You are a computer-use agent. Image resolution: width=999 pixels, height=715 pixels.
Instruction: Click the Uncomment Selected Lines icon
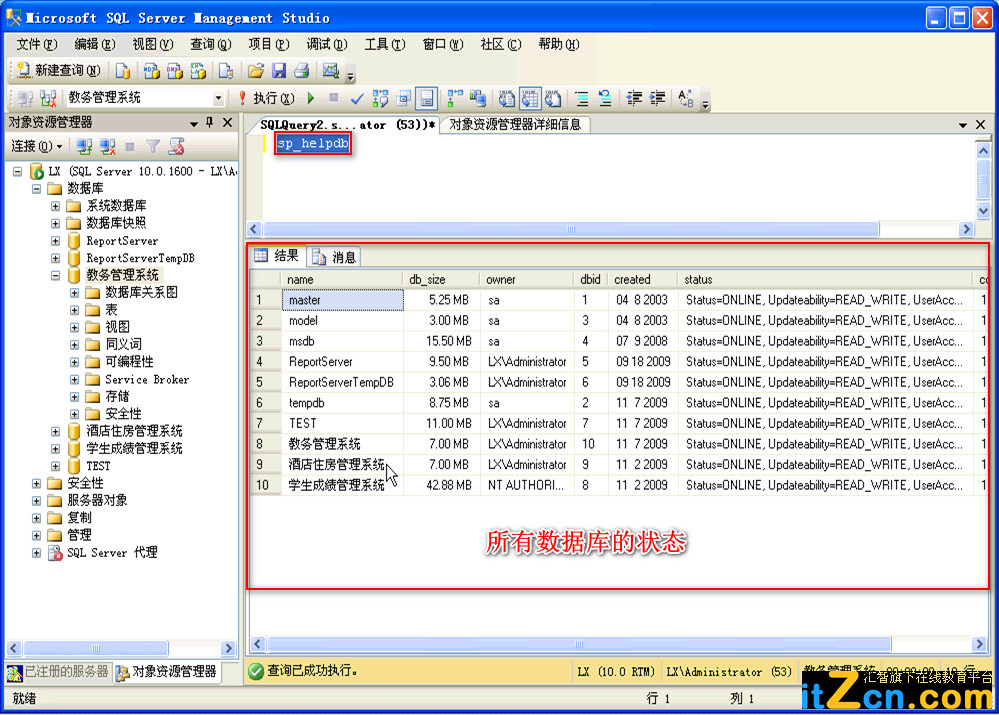(x=605, y=98)
